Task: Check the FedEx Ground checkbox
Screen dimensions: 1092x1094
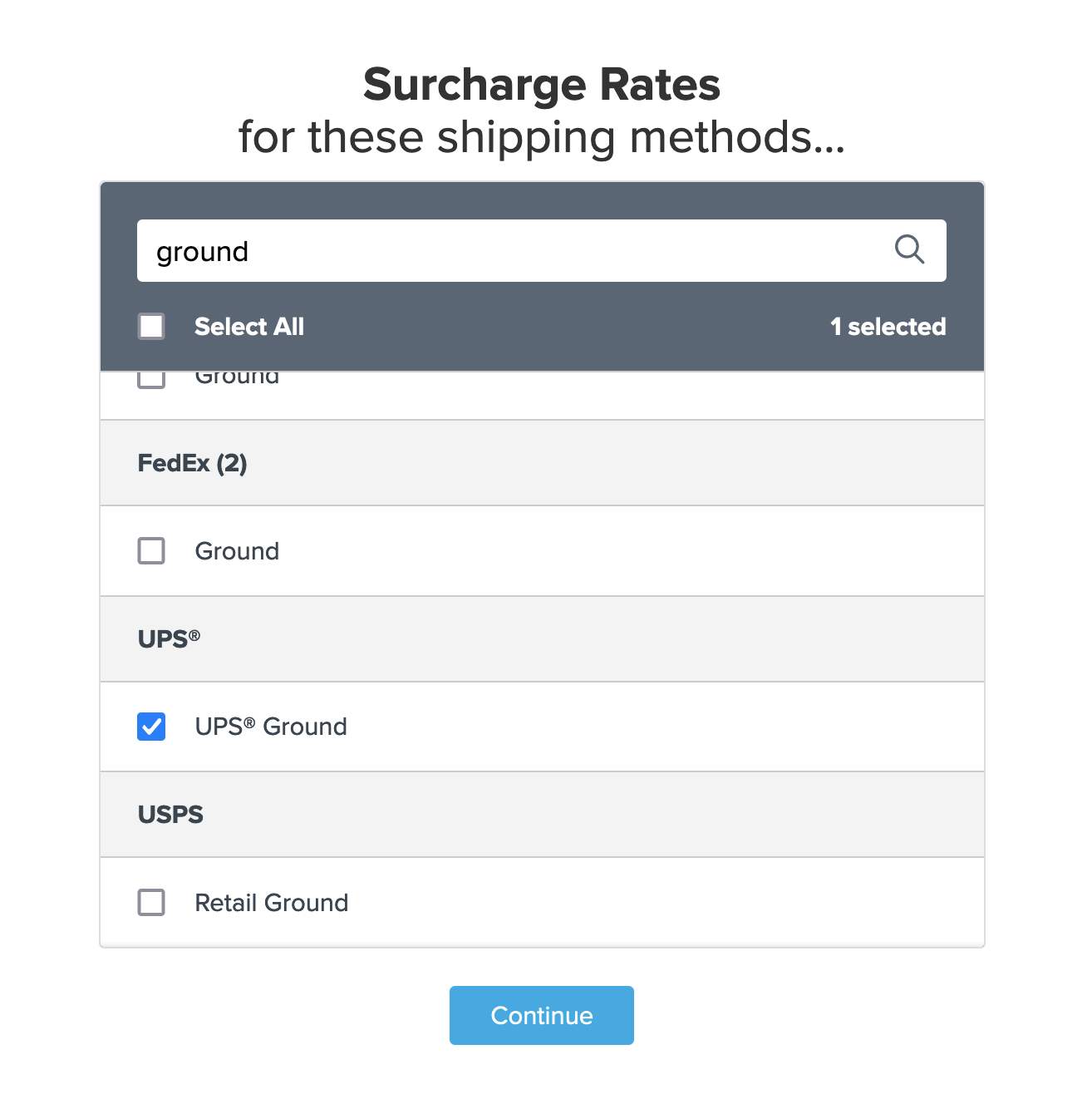Action: 151,551
